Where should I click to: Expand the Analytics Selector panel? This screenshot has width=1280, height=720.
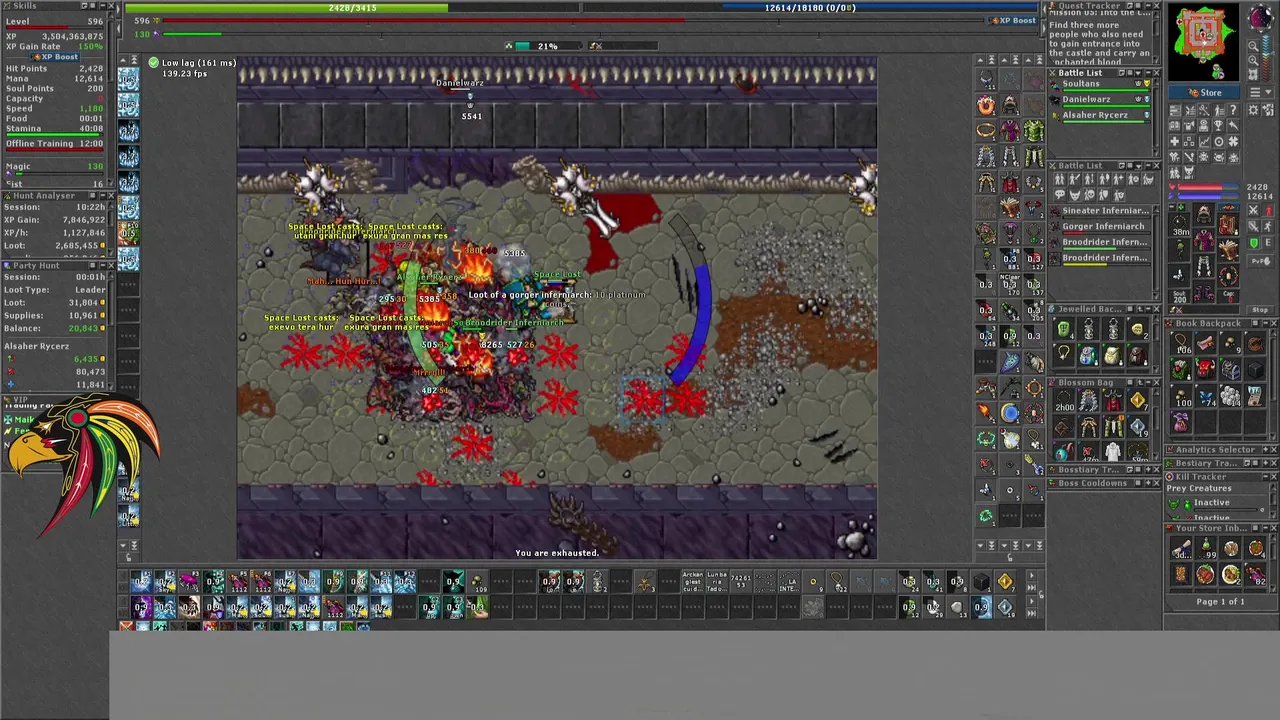click(x=1264, y=449)
